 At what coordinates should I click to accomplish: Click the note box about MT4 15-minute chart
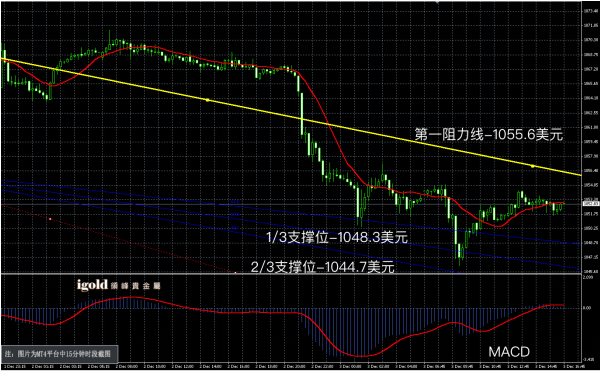pos(59,354)
